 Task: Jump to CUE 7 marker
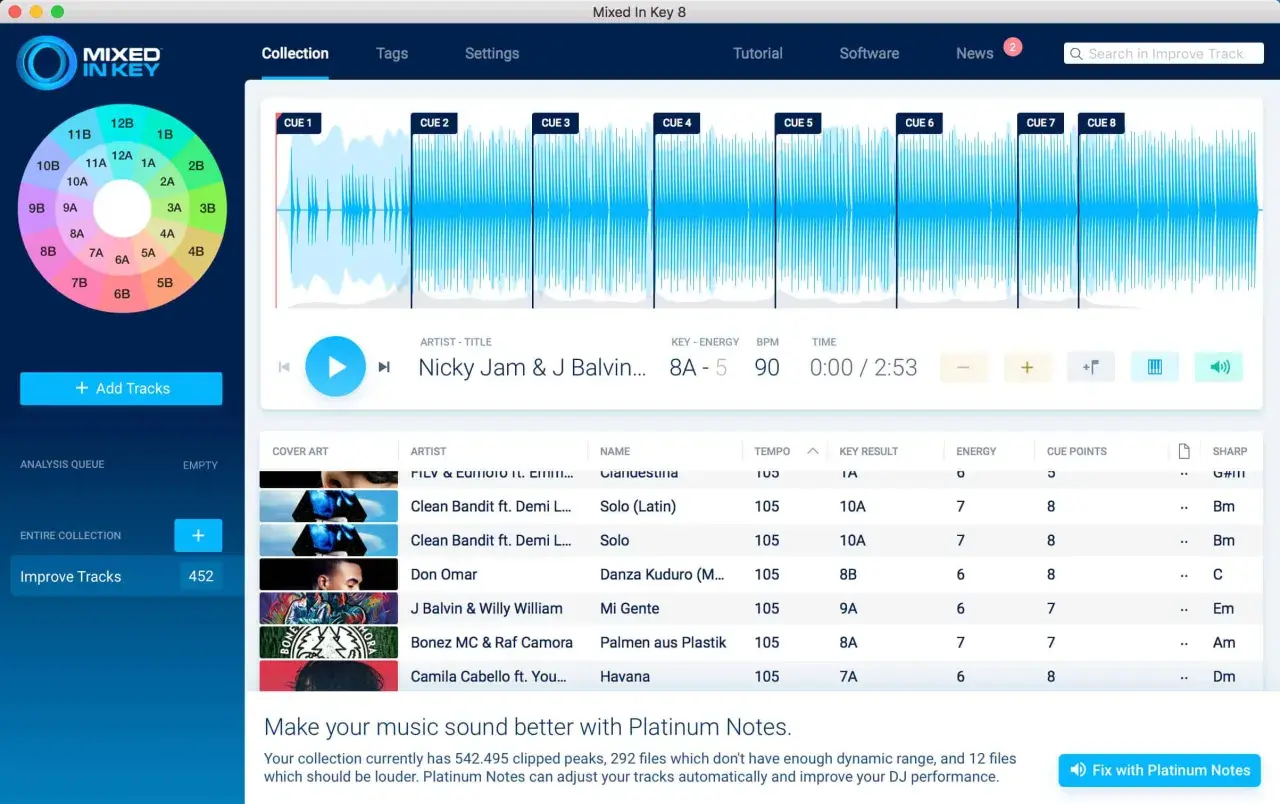[1041, 123]
